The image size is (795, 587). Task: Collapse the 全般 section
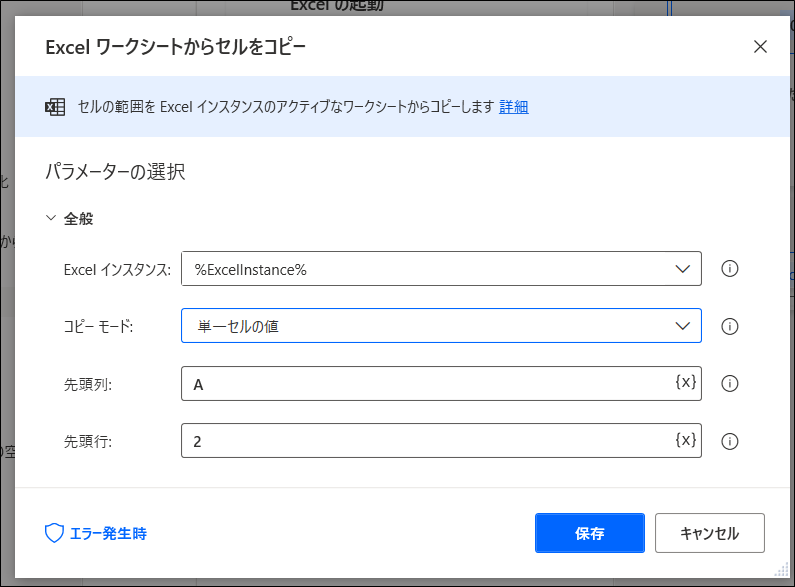[x=51, y=218]
